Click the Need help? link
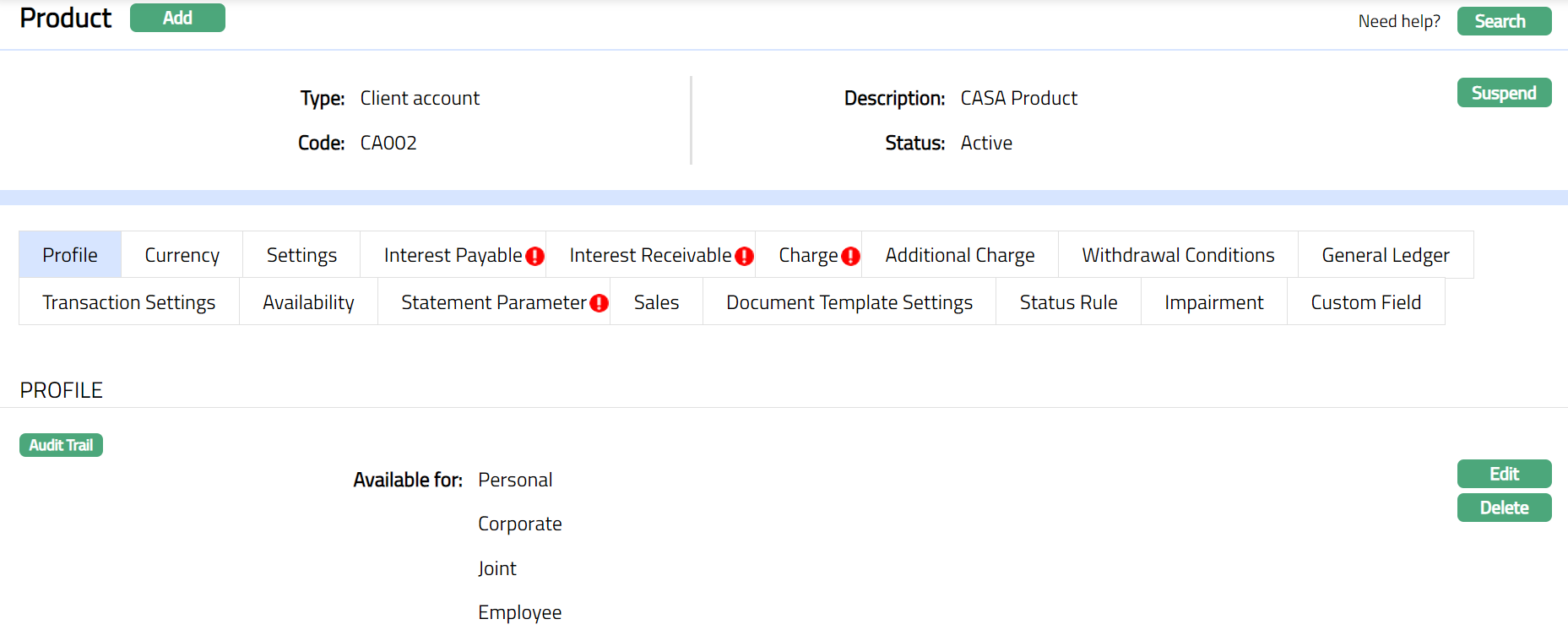This screenshot has width=1568, height=630. (1398, 21)
